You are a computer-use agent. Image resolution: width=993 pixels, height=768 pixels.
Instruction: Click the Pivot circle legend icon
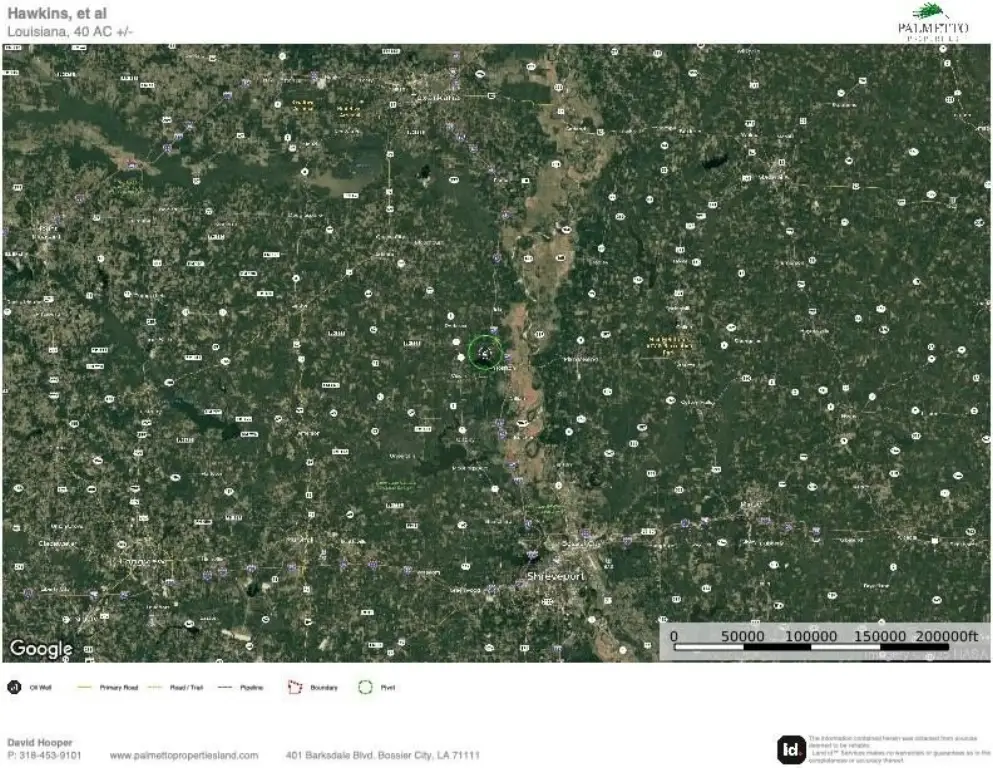tap(365, 687)
